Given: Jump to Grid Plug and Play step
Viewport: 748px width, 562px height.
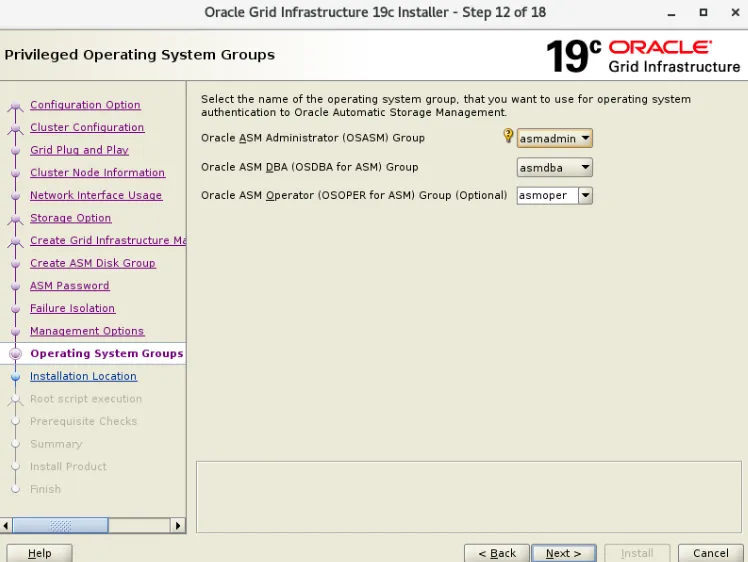Looking at the screenshot, I should pyautogui.click(x=79, y=150).
